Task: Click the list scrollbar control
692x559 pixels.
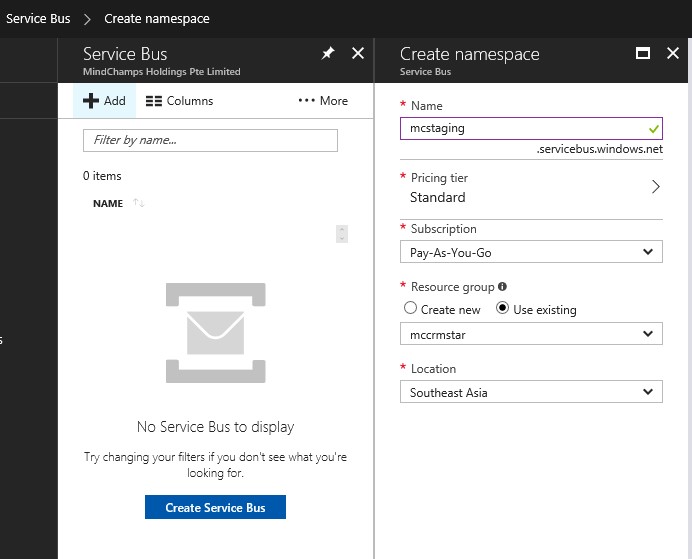Action: pos(342,234)
